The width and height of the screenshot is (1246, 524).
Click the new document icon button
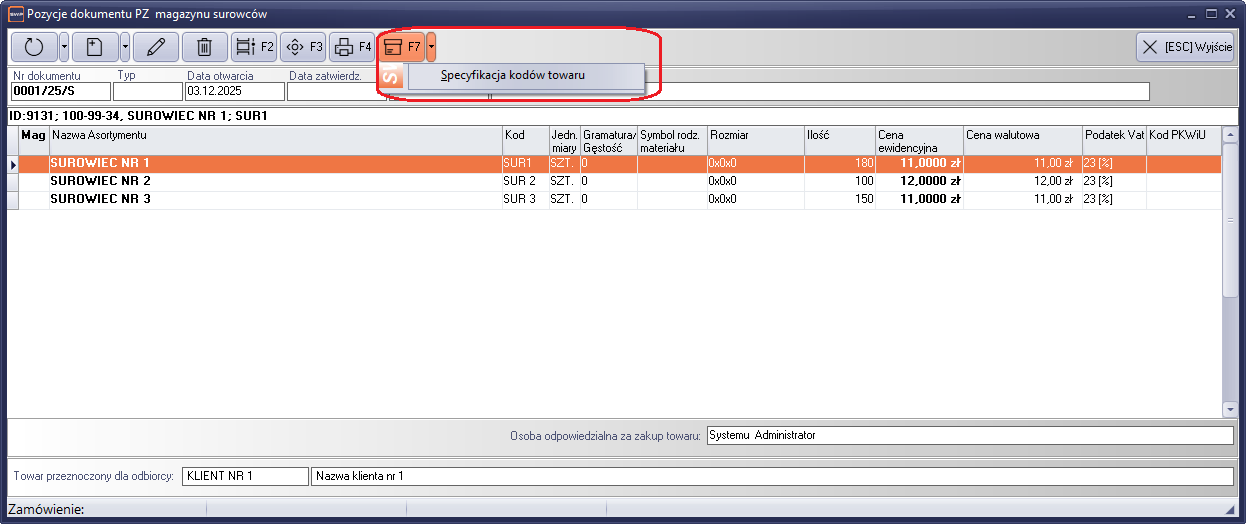click(95, 47)
